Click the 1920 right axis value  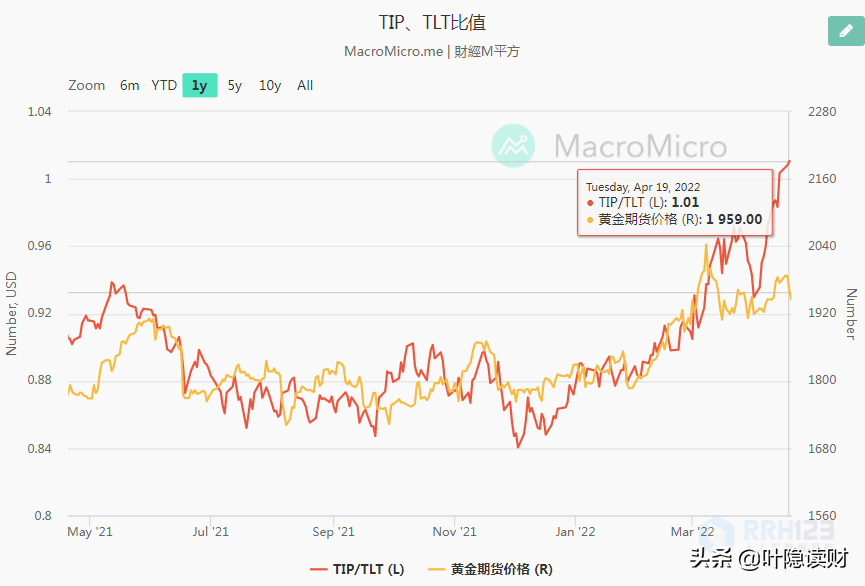[x=822, y=313]
